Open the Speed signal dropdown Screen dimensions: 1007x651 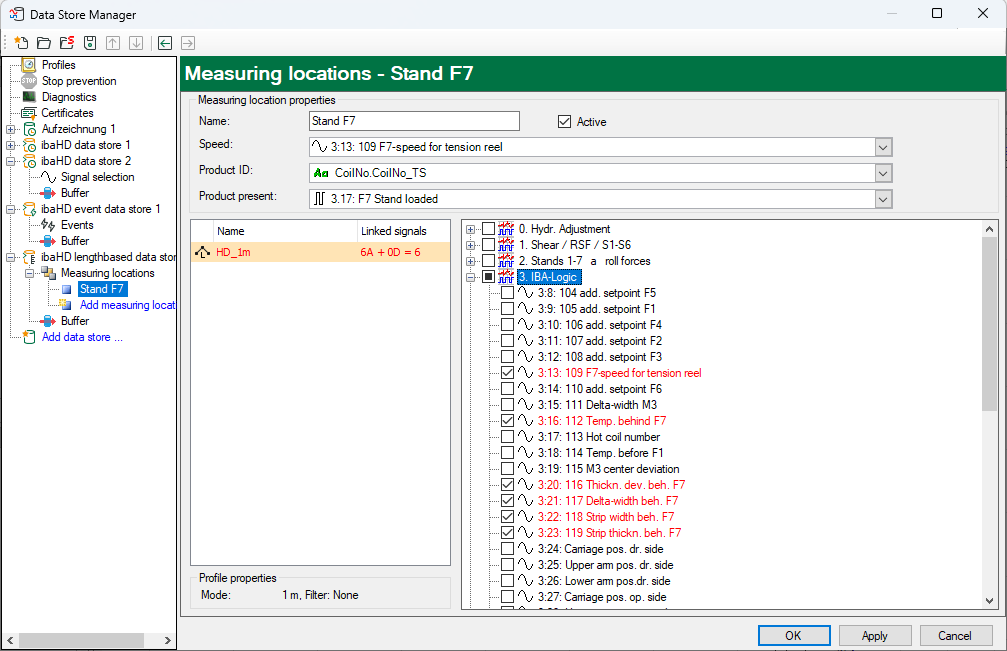point(883,147)
